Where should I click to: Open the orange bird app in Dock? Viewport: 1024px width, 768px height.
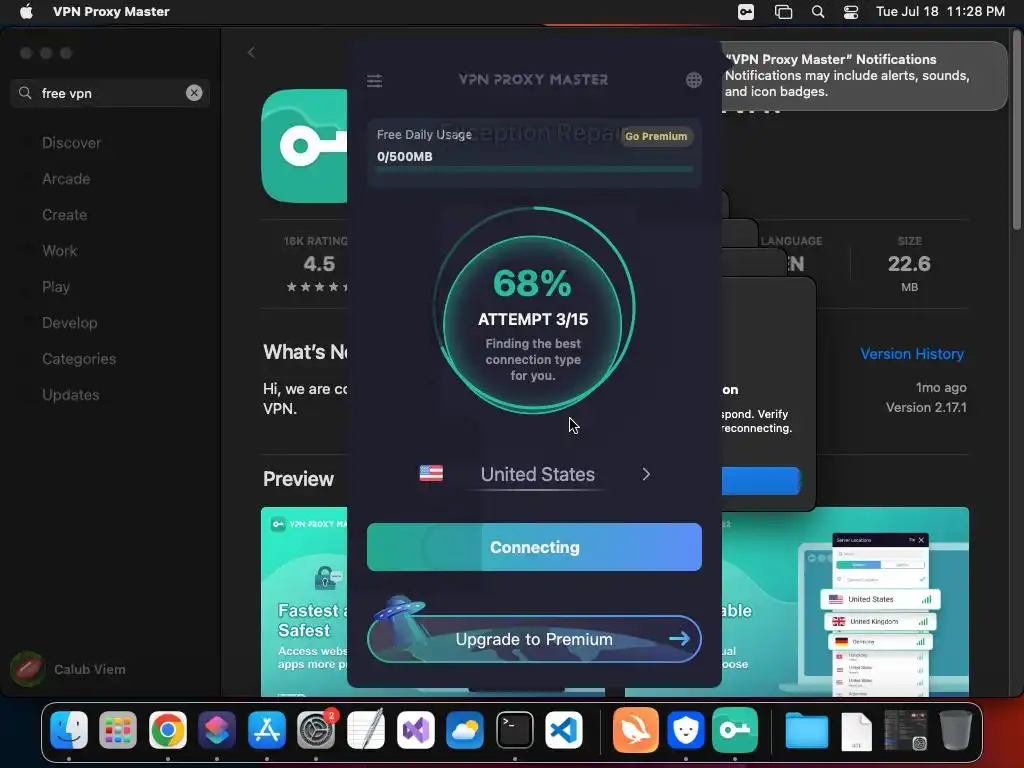[635, 729]
